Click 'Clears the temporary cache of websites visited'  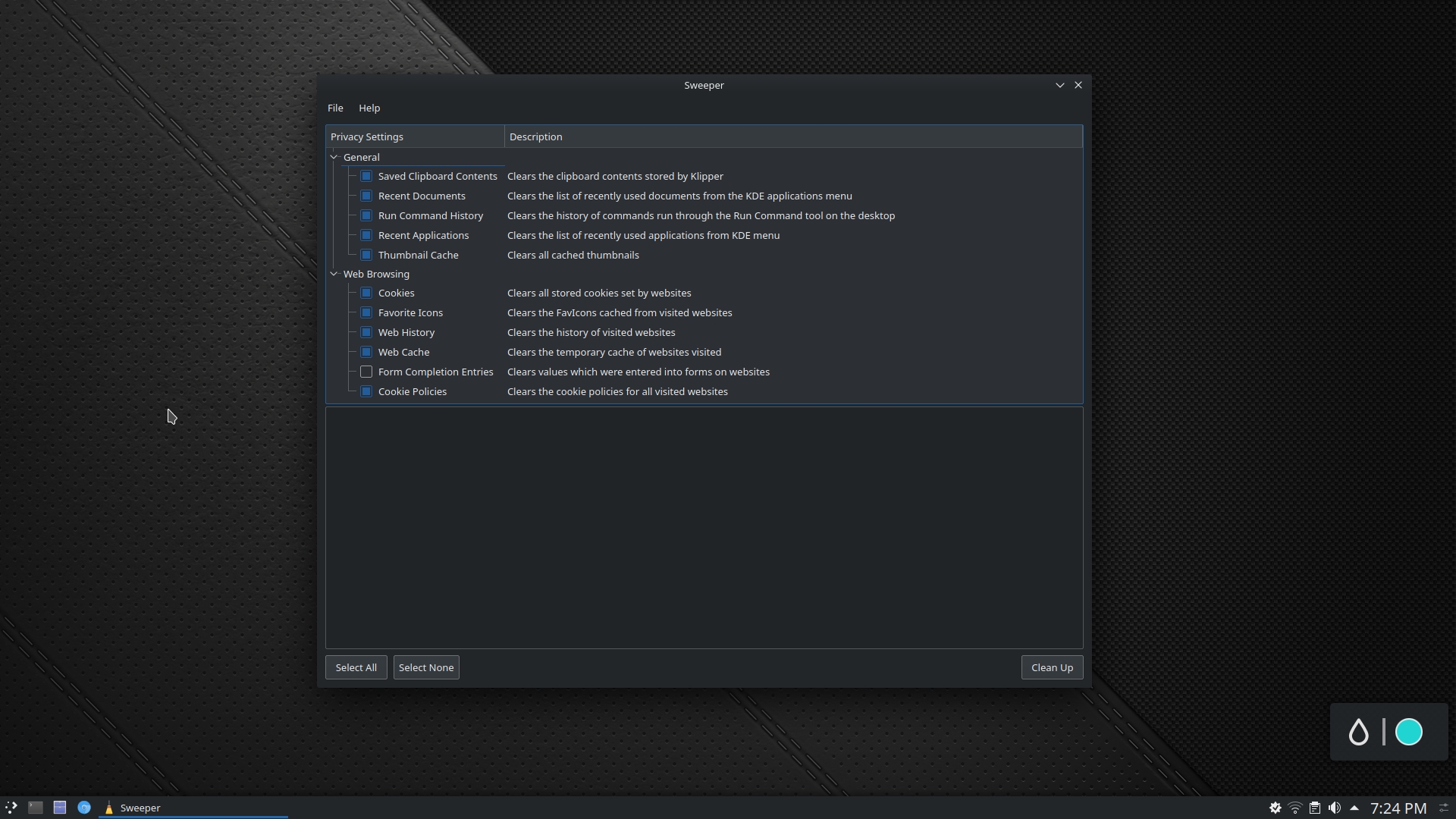coord(614,352)
